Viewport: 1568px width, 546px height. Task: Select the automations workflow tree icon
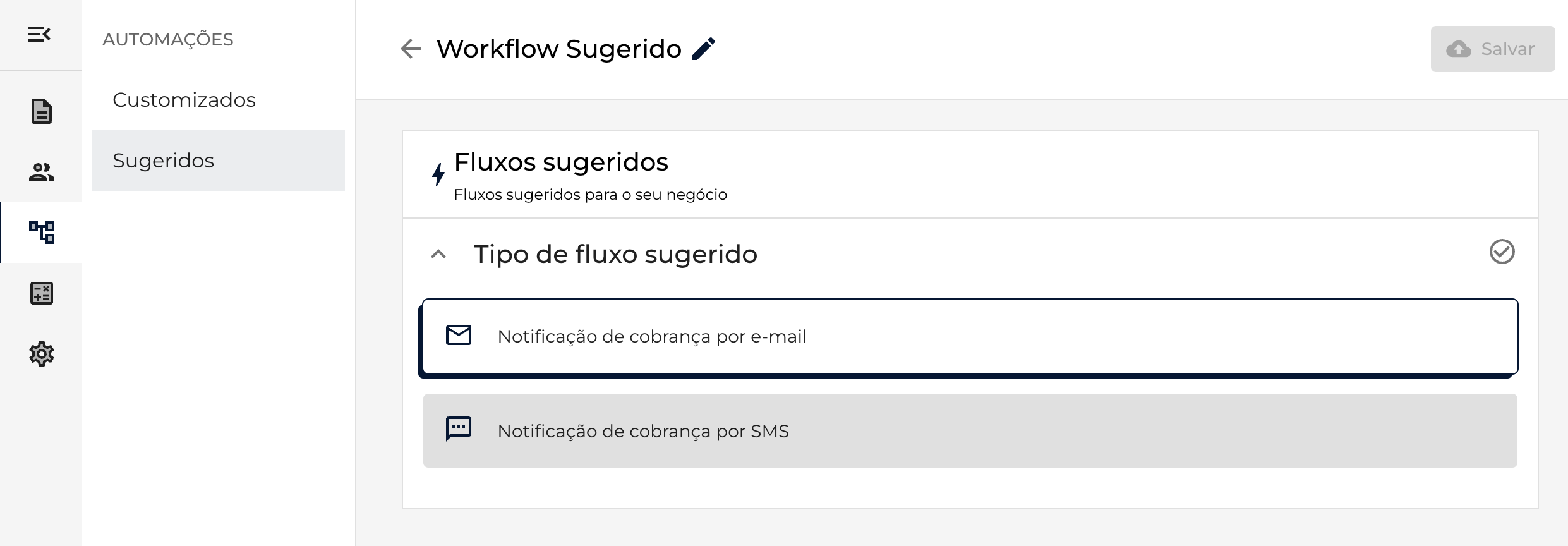coord(42,232)
